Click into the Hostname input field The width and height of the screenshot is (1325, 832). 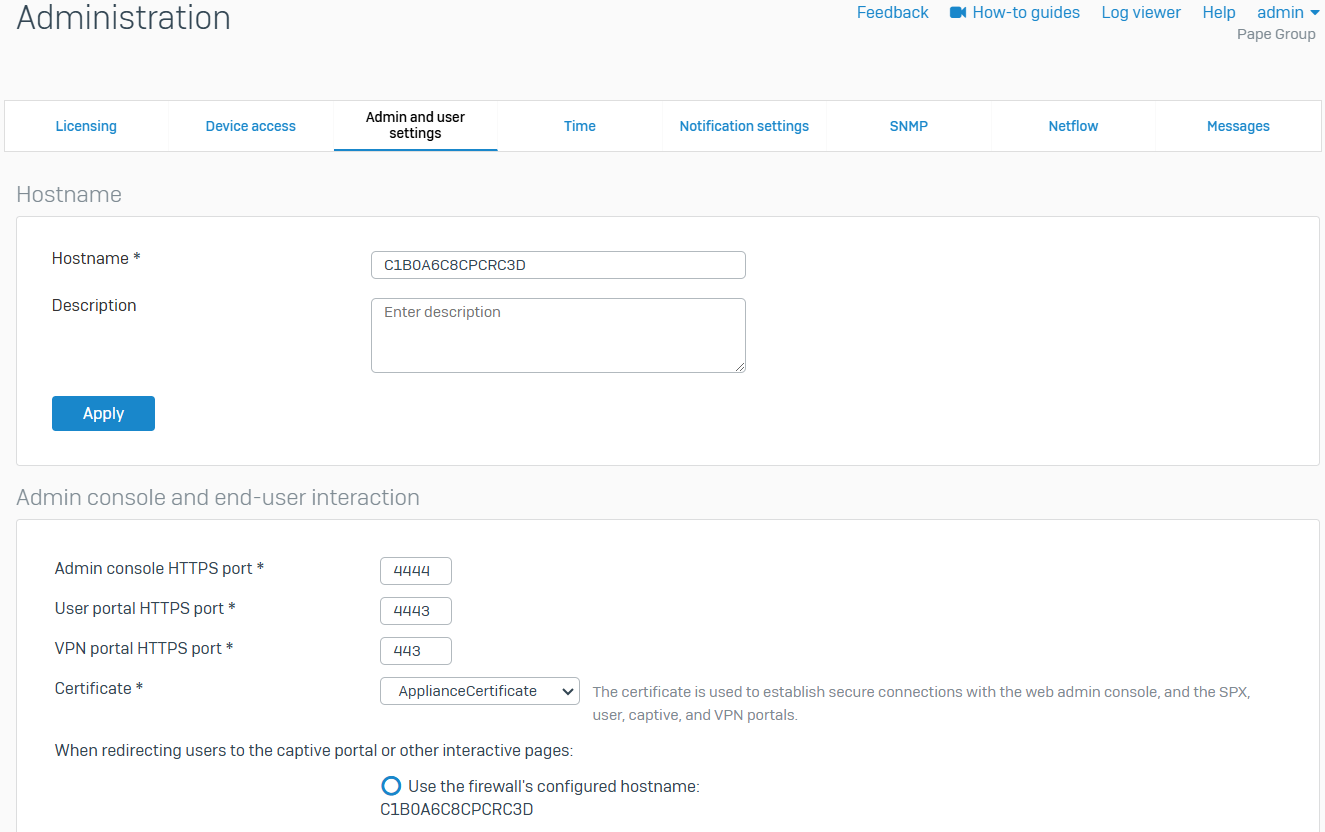(x=558, y=265)
